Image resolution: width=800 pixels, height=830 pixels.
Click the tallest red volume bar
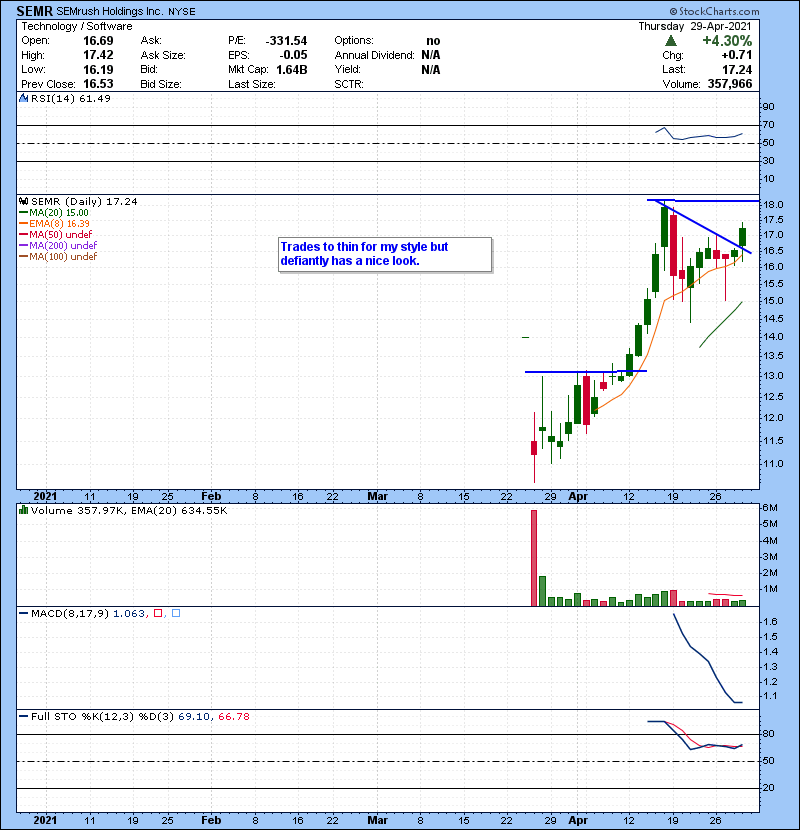534,558
